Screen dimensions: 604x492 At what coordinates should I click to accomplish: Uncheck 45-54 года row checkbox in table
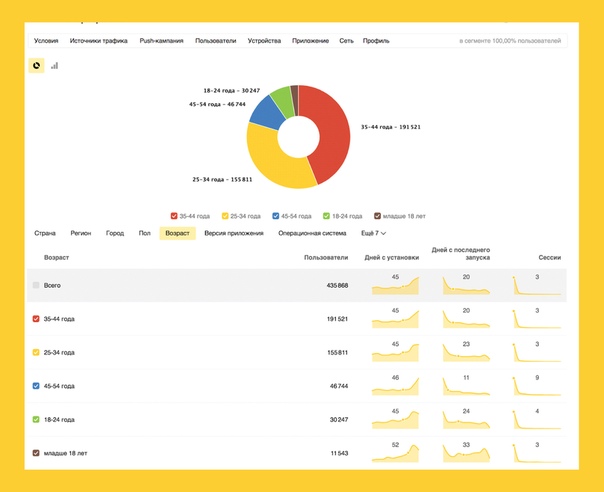[x=36, y=386]
